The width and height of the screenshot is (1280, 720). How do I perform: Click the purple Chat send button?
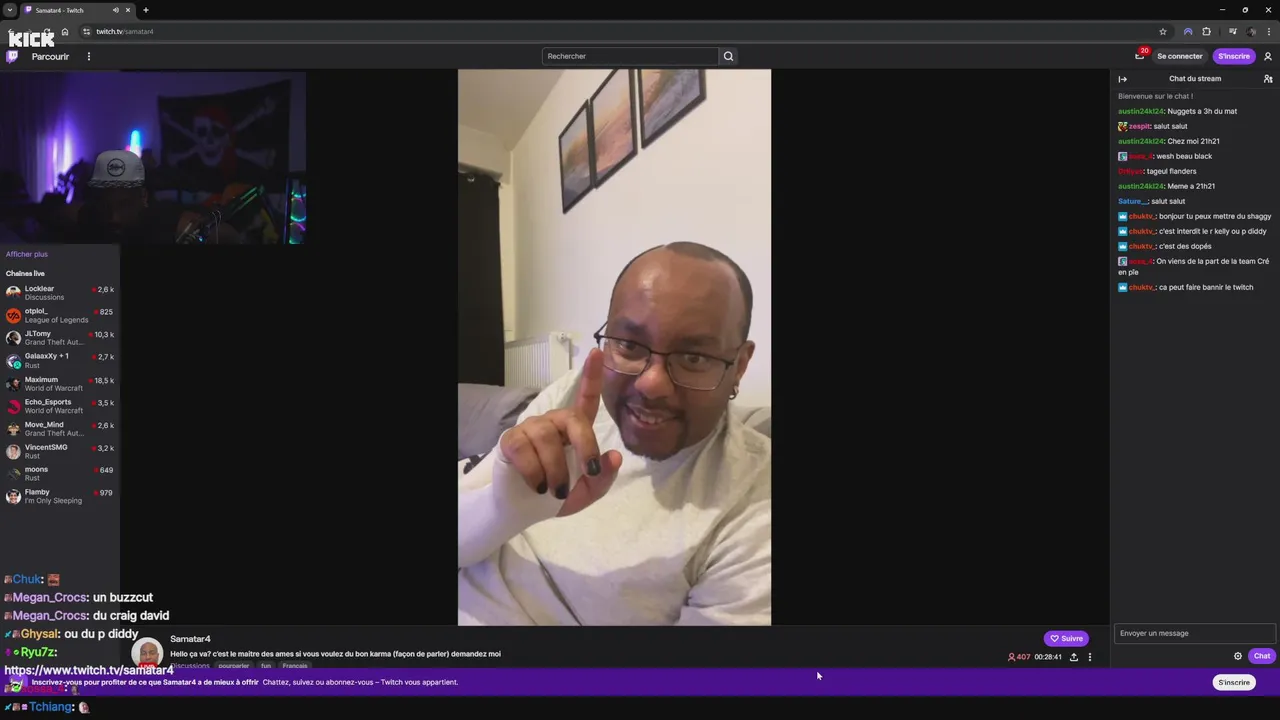pyautogui.click(x=1262, y=656)
